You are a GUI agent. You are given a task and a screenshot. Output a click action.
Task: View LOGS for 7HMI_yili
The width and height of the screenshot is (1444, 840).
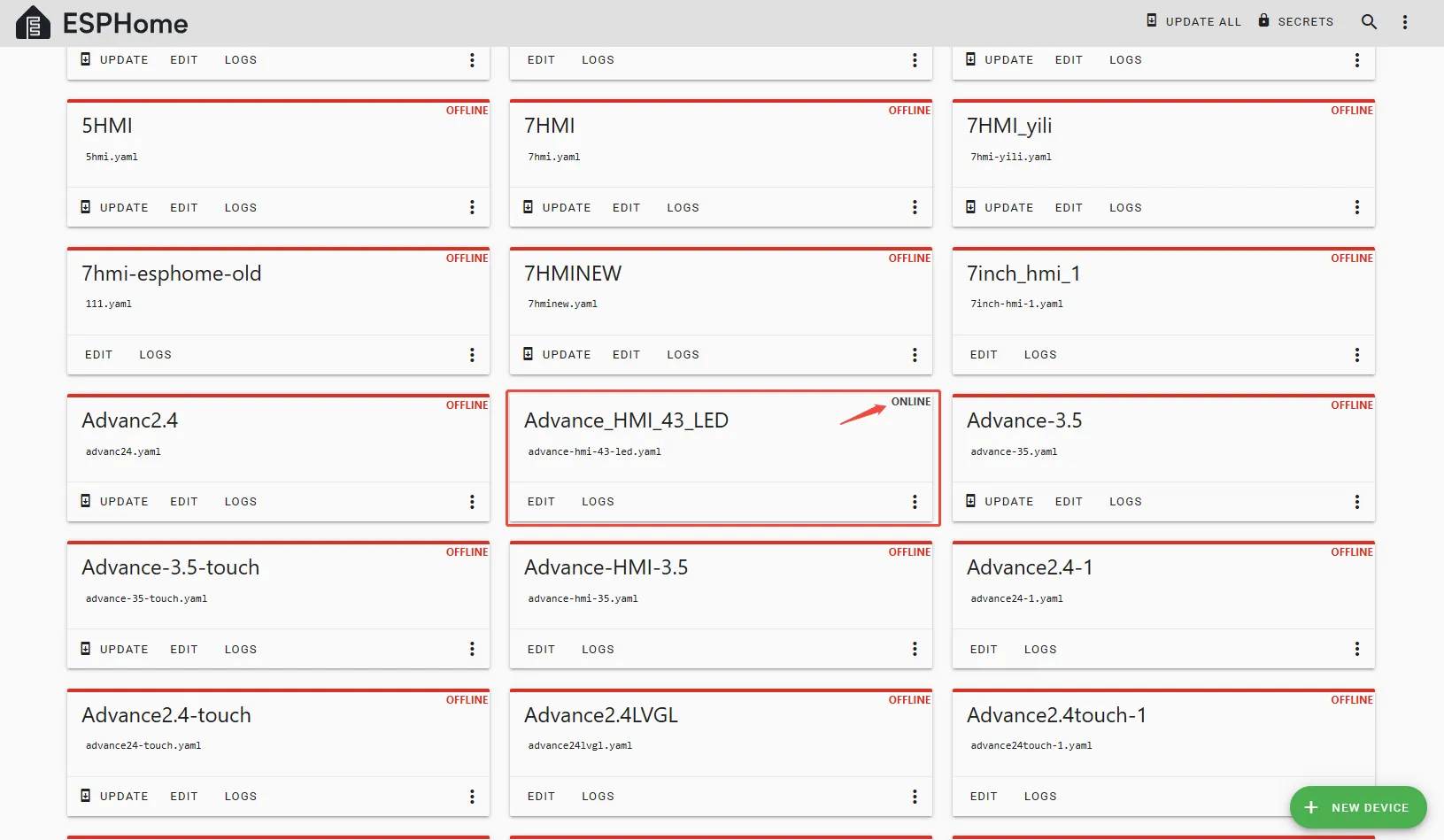click(x=1125, y=207)
